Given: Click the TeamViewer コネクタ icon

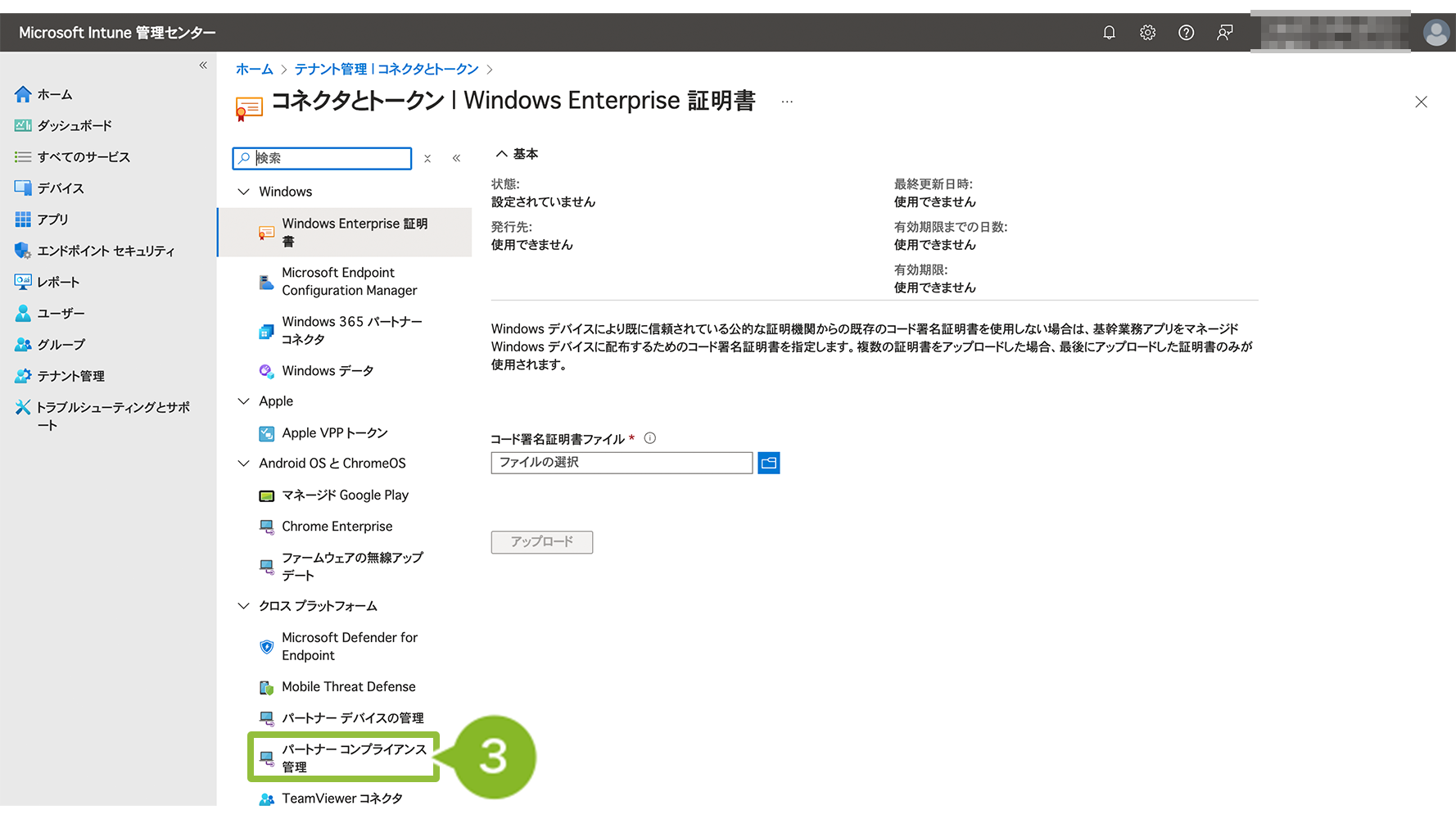Looking at the screenshot, I should pyautogui.click(x=266, y=799).
